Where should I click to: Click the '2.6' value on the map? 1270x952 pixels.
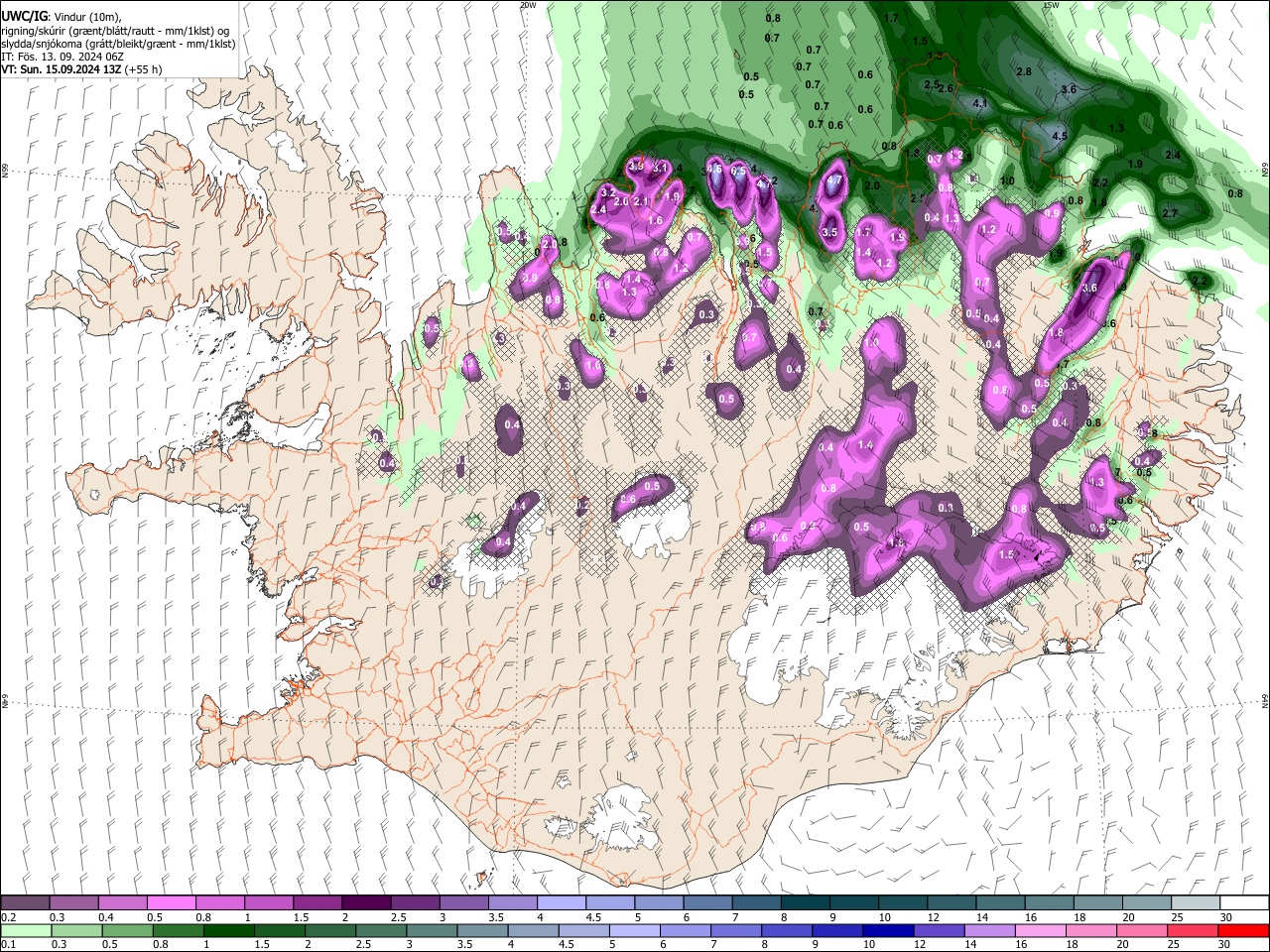[946, 88]
